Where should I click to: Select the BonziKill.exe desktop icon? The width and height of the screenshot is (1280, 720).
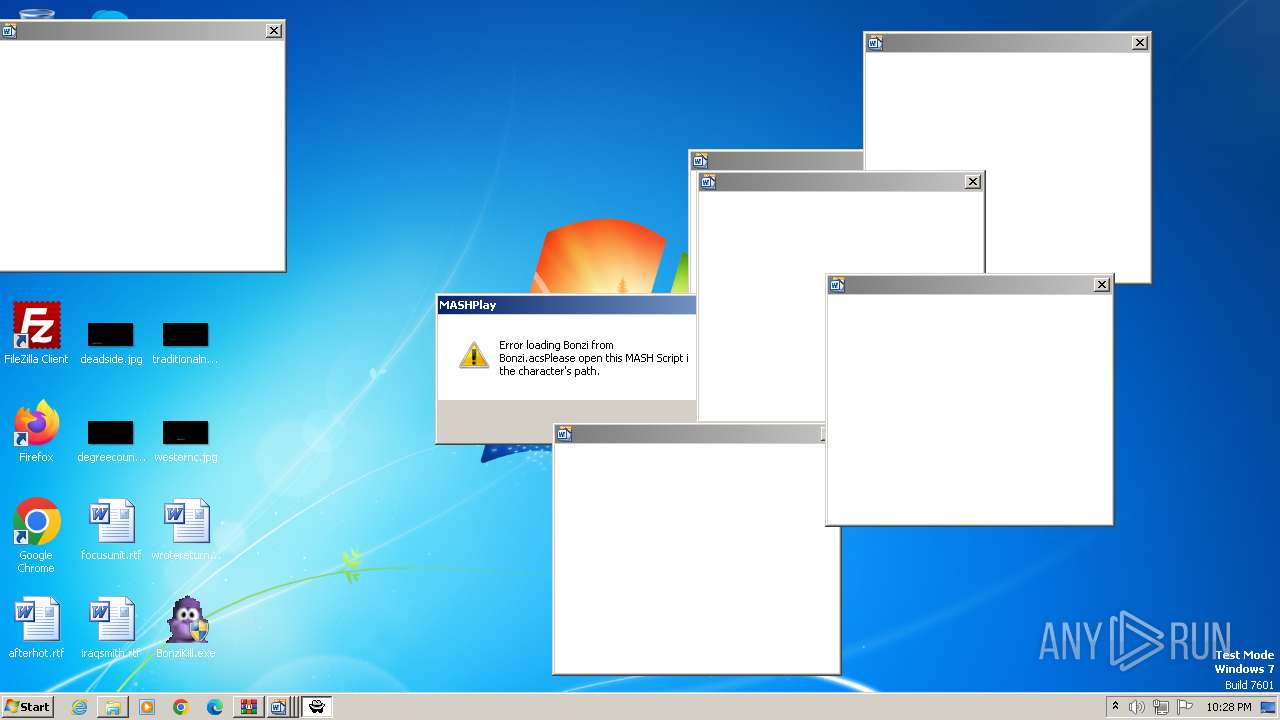[x=186, y=627]
